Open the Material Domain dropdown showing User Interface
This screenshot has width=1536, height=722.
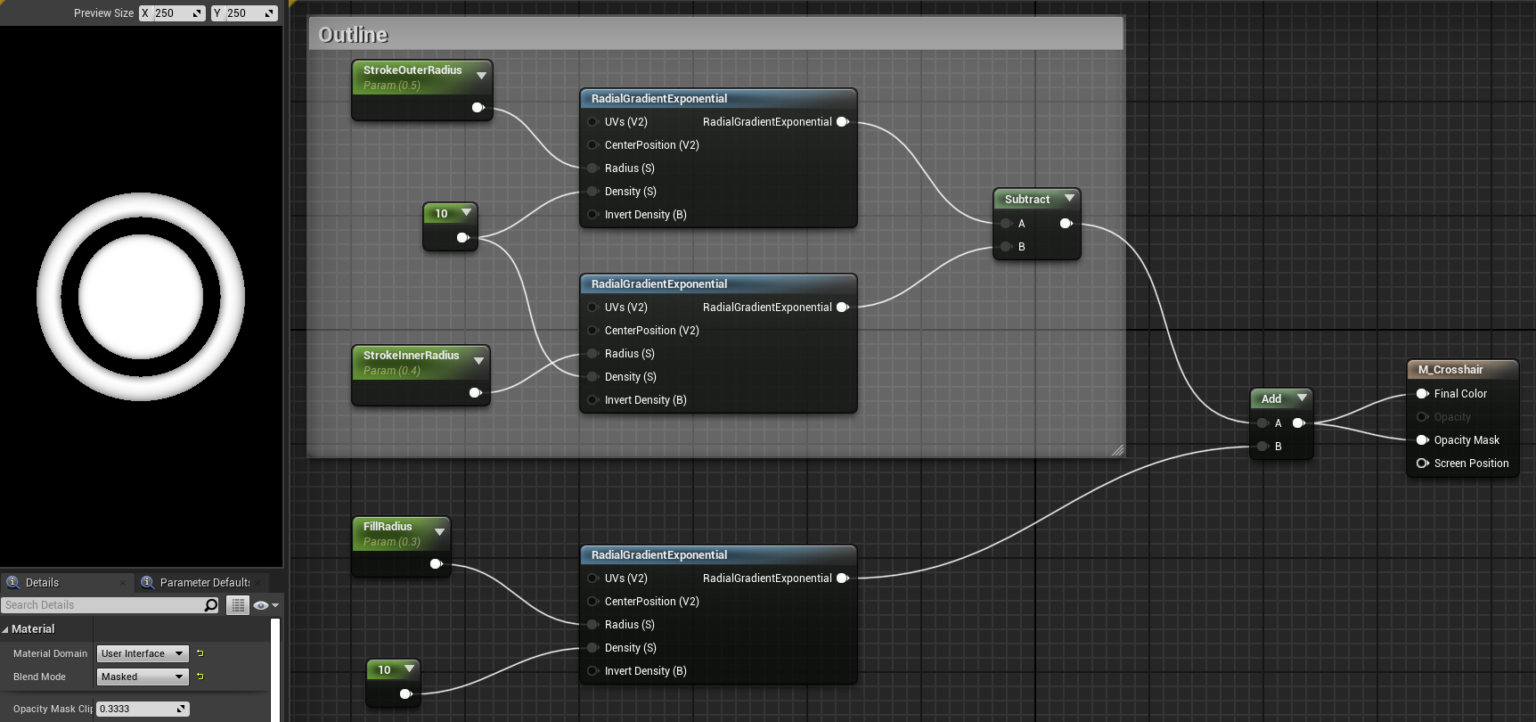[x=142, y=653]
